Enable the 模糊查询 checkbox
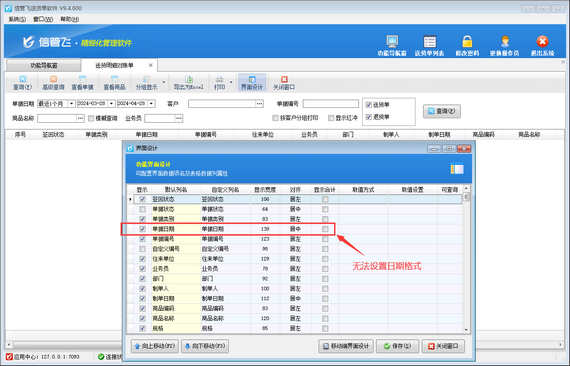The image size is (570, 366). (91, 118)
